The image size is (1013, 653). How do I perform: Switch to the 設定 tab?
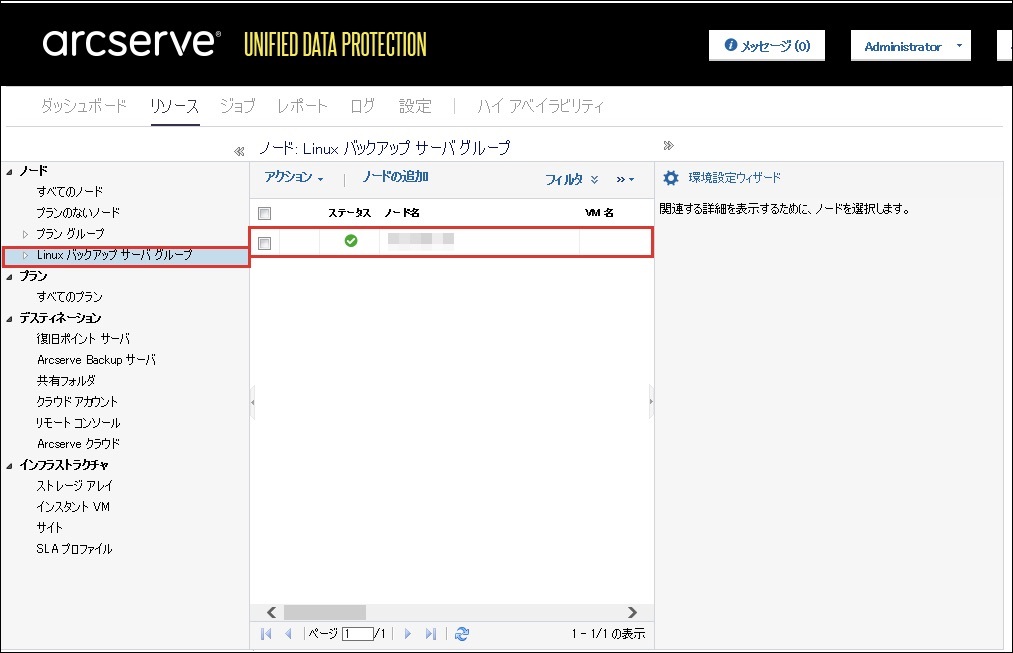pyautogui.click(x=415, y=106)
